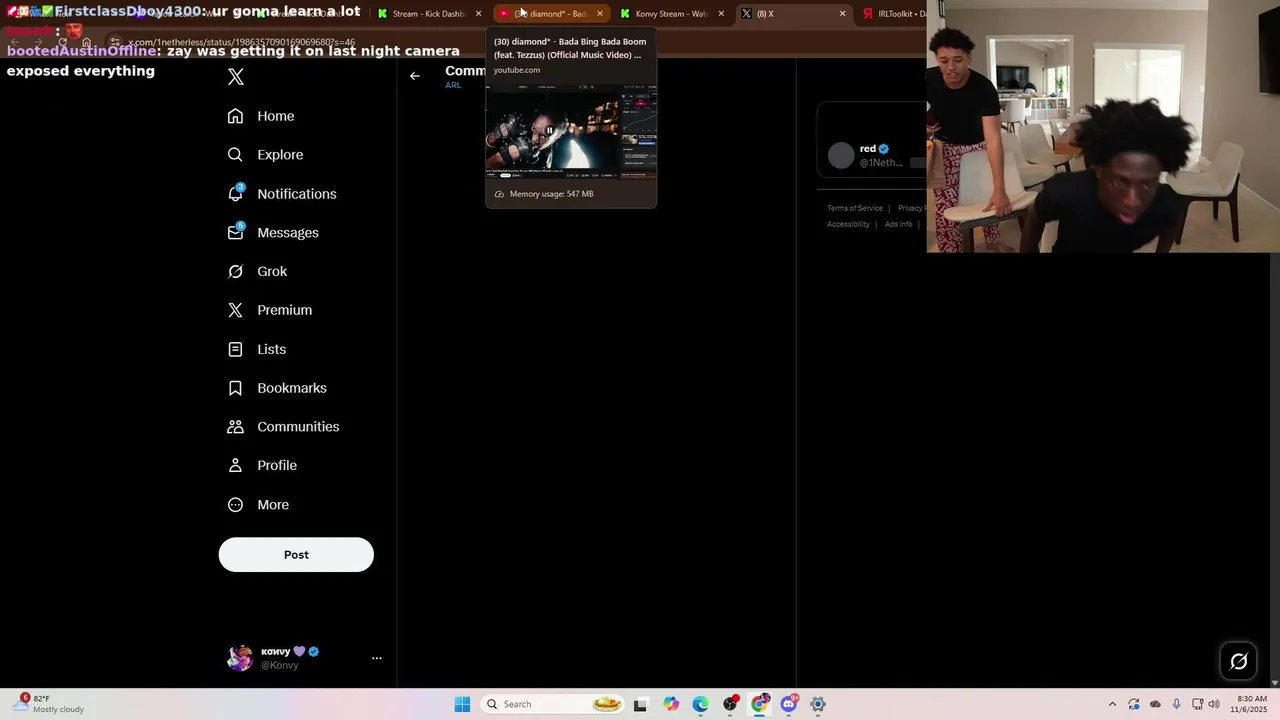This screenshot has height=720, width=1280.
Task: Click the Konvy account avatar
Action: tap(240, 658)
